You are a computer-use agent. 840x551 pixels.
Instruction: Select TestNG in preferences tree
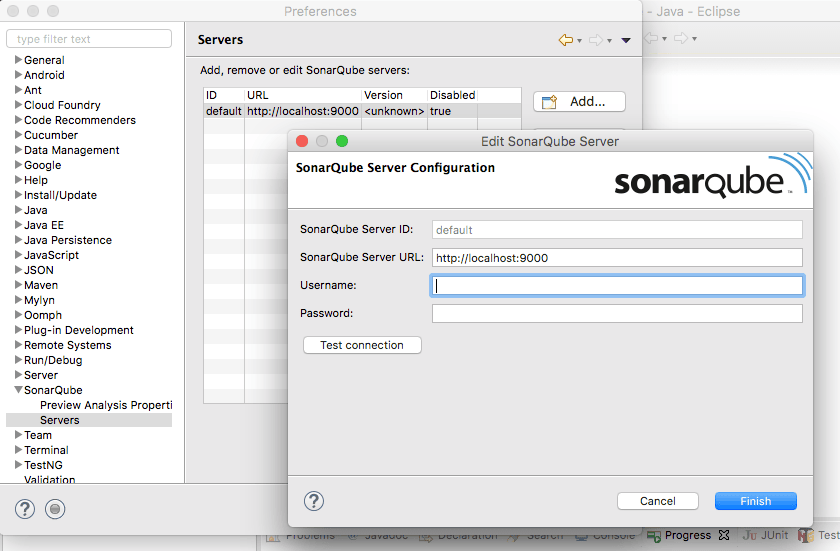coord(43,465)
